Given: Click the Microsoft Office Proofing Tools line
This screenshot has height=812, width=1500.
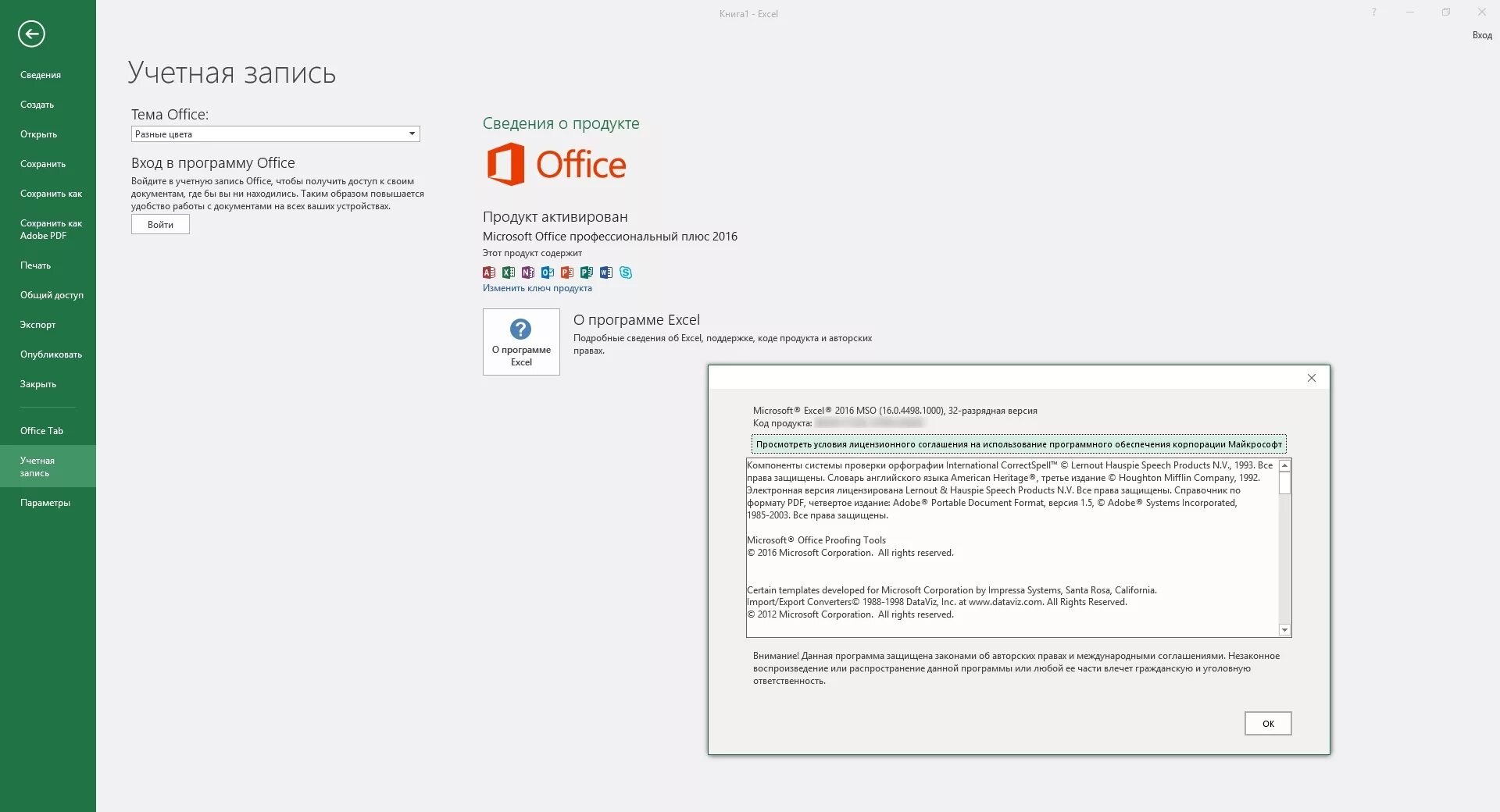Looking at the screenshot, I should point(816,540).
